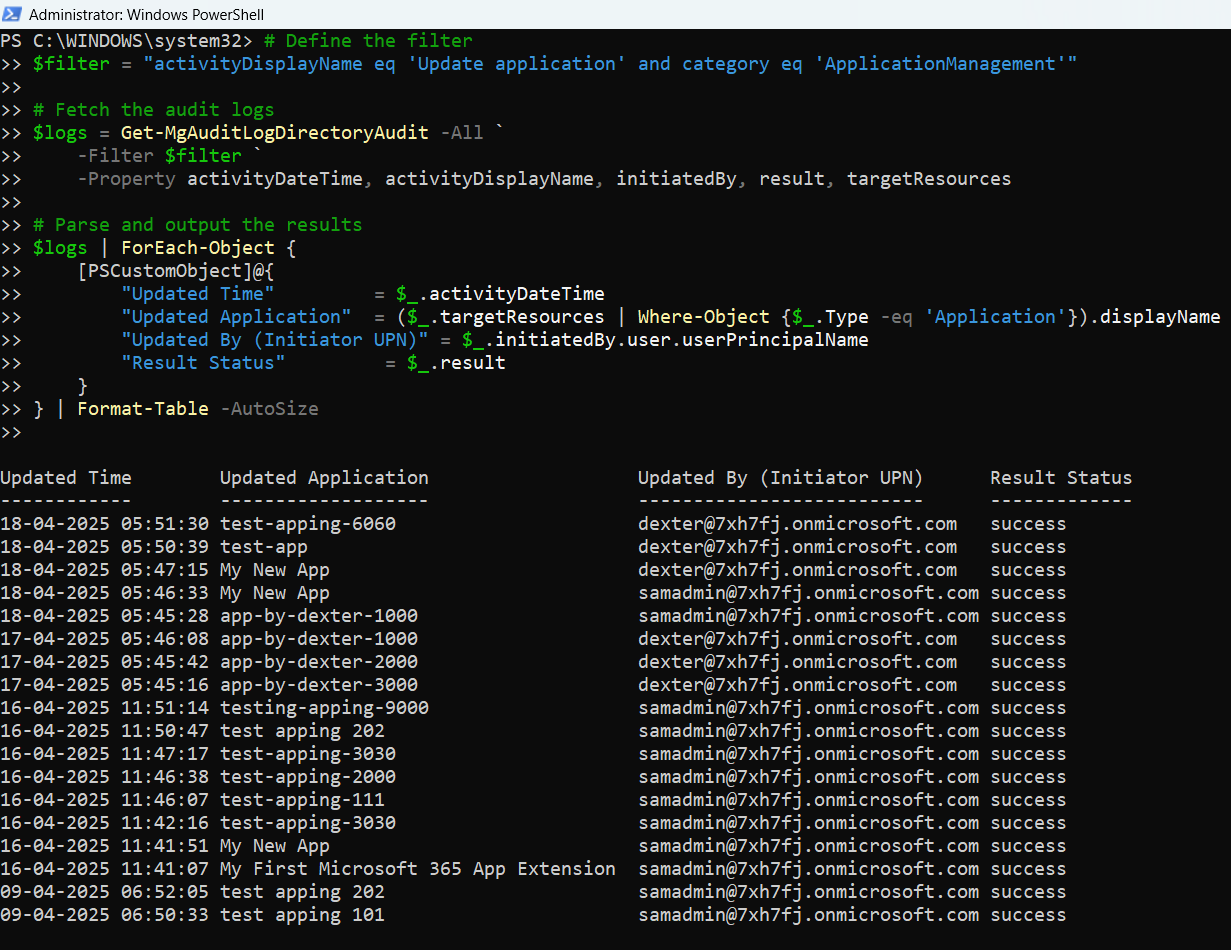Click the My First Microsoft 365 App Extension entry
The width and height of the screenshot is (1231, 950).
418,869
